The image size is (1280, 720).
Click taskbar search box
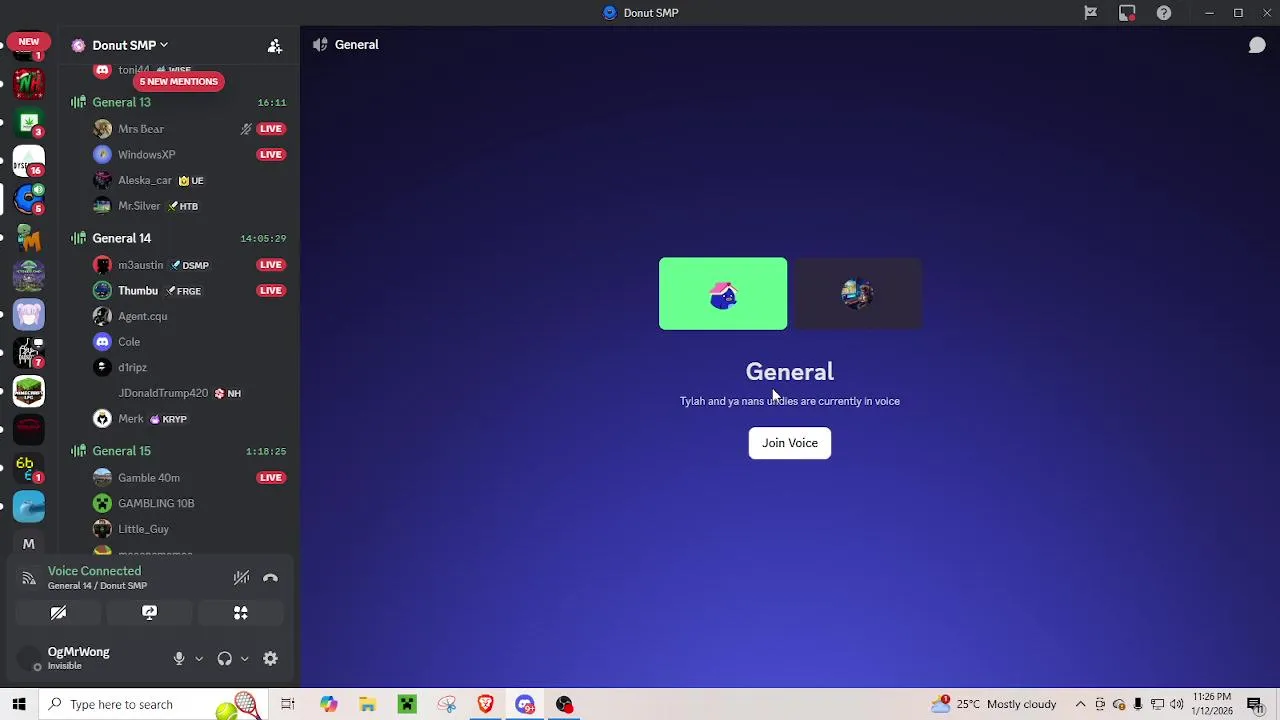153,704
